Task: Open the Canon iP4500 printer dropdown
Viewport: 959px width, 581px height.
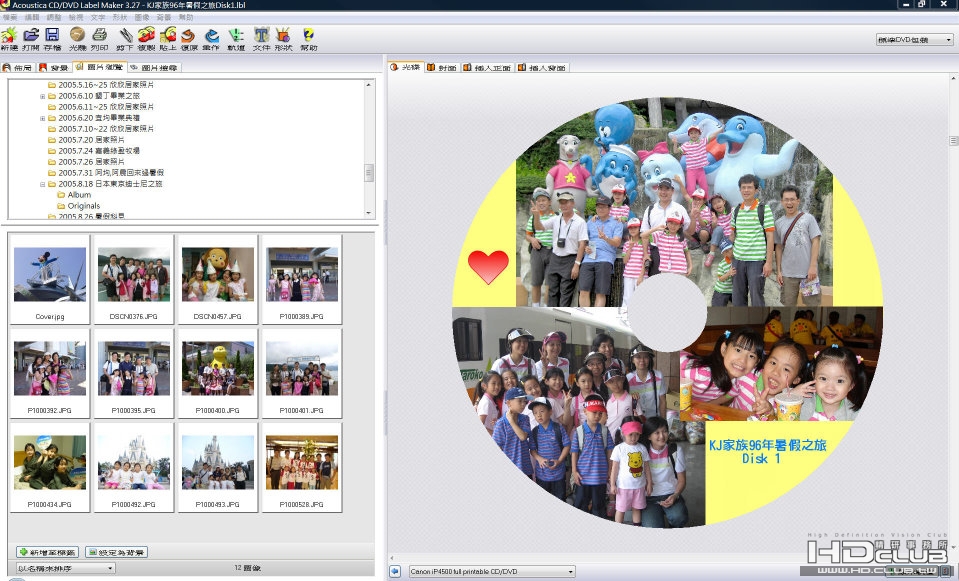Action: 492,571
